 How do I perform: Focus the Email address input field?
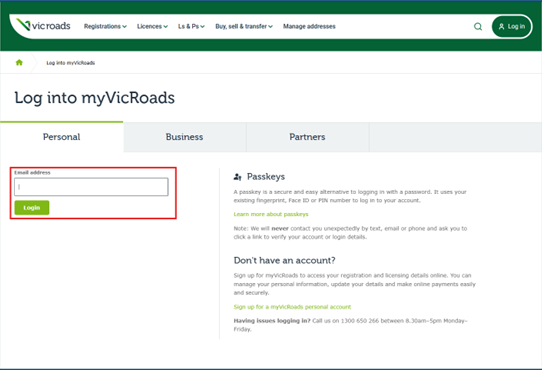pos(91,187)
